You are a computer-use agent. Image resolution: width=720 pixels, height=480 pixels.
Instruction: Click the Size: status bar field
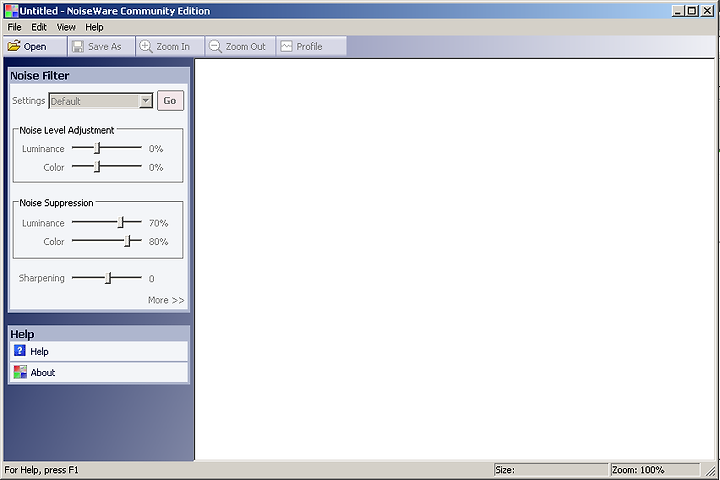tap(551, 470)
